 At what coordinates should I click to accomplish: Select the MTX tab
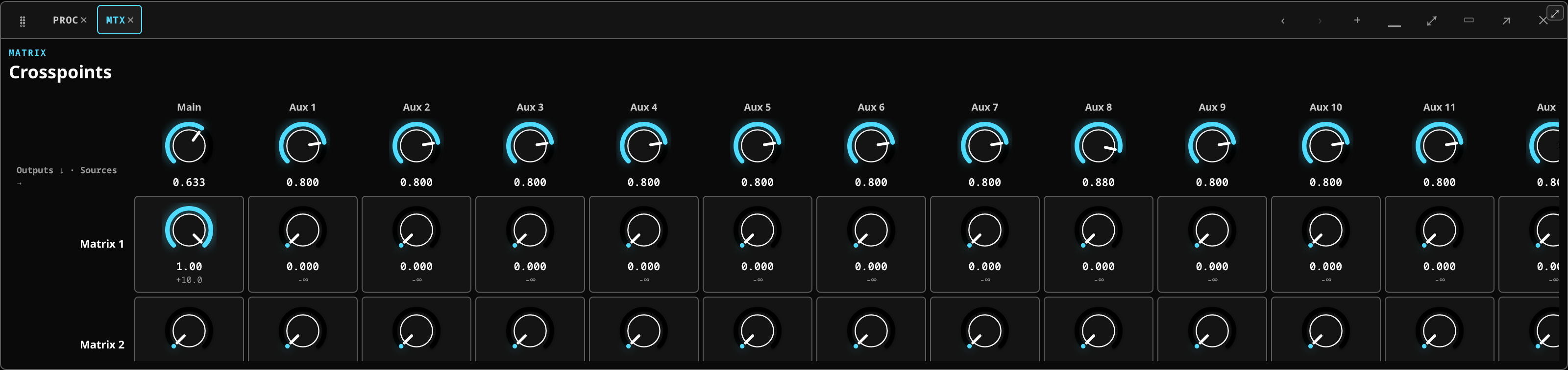(115, 20)
